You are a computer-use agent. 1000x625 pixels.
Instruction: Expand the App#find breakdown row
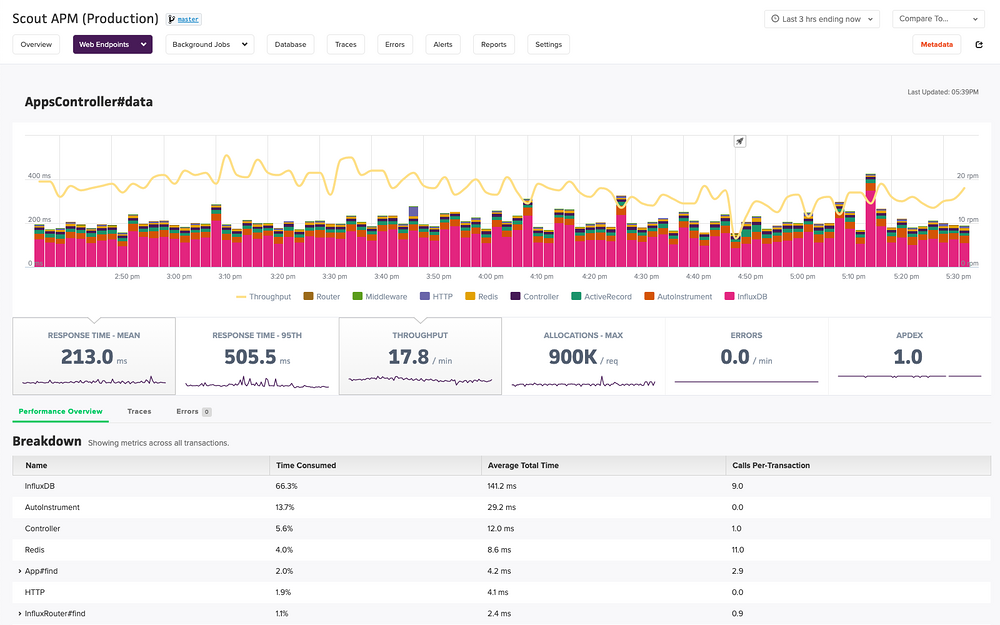click(20, 571)
